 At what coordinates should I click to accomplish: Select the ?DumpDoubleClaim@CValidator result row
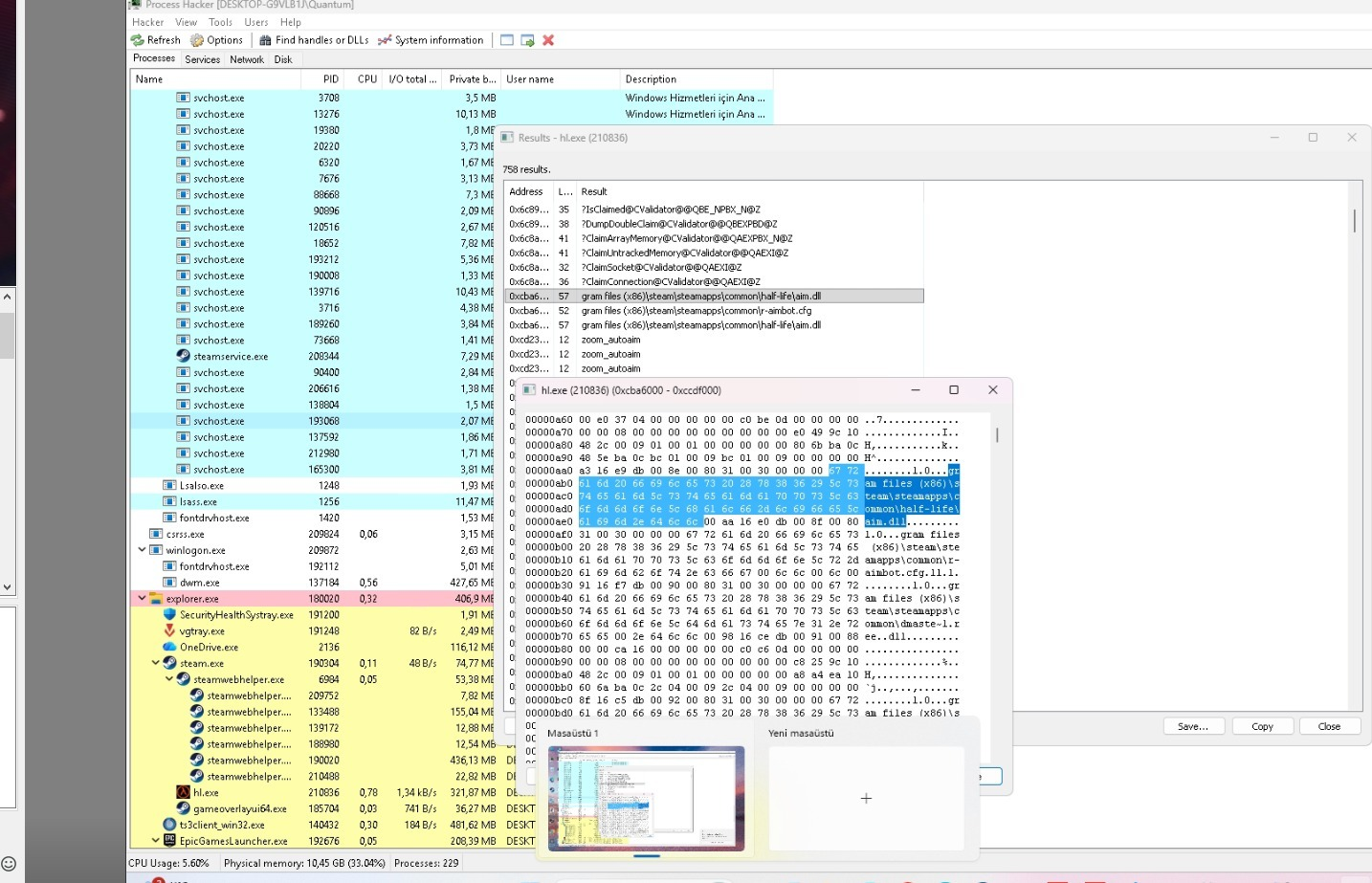(714, 224)
